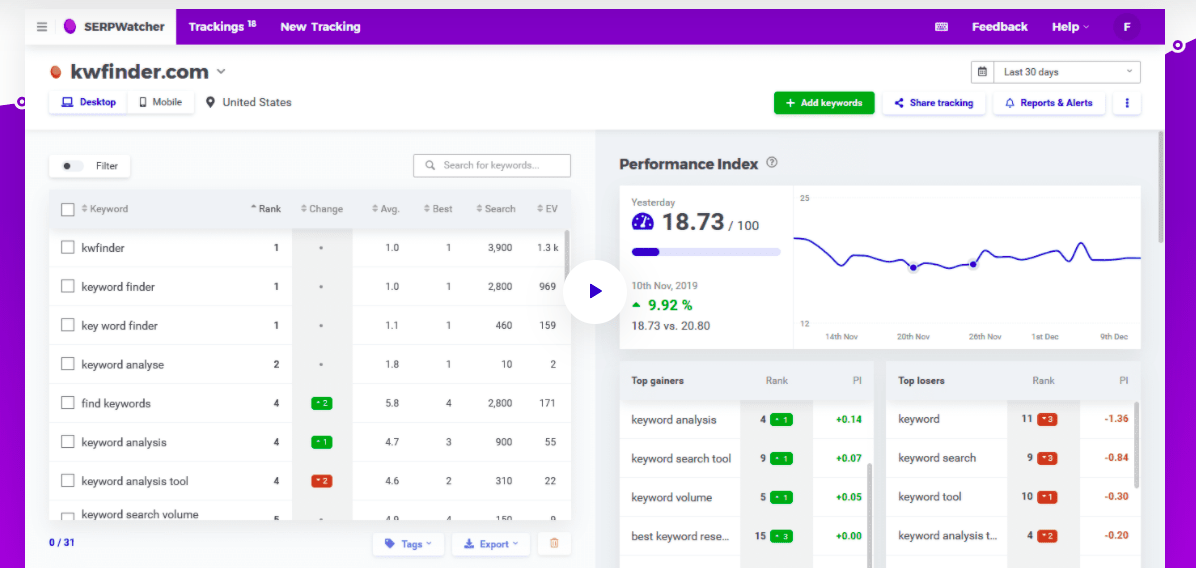This screenshot has width=1196, height=568.
Task: Click the red -3 badge in keyword search row
Action: coord(1046,458)
